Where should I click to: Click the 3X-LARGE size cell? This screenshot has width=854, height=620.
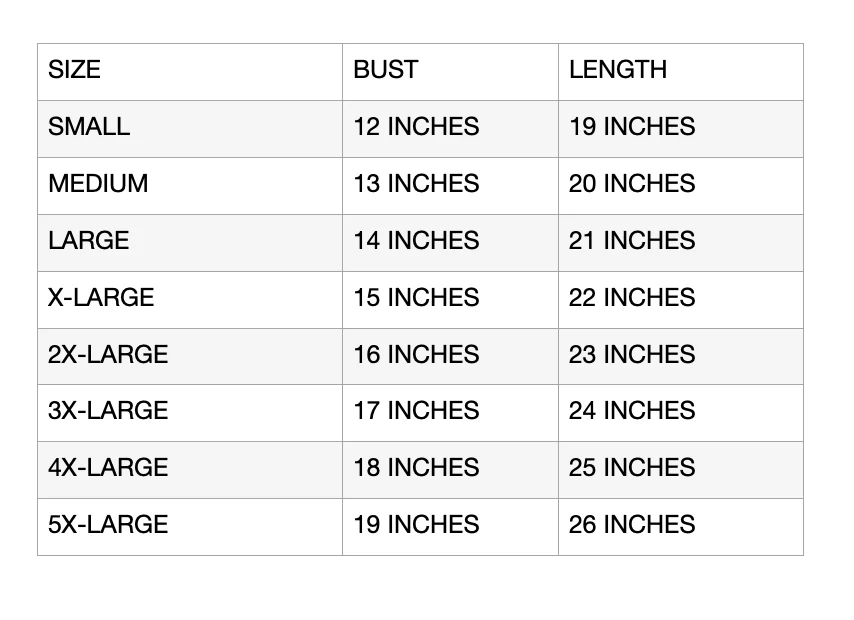point(190,413)
